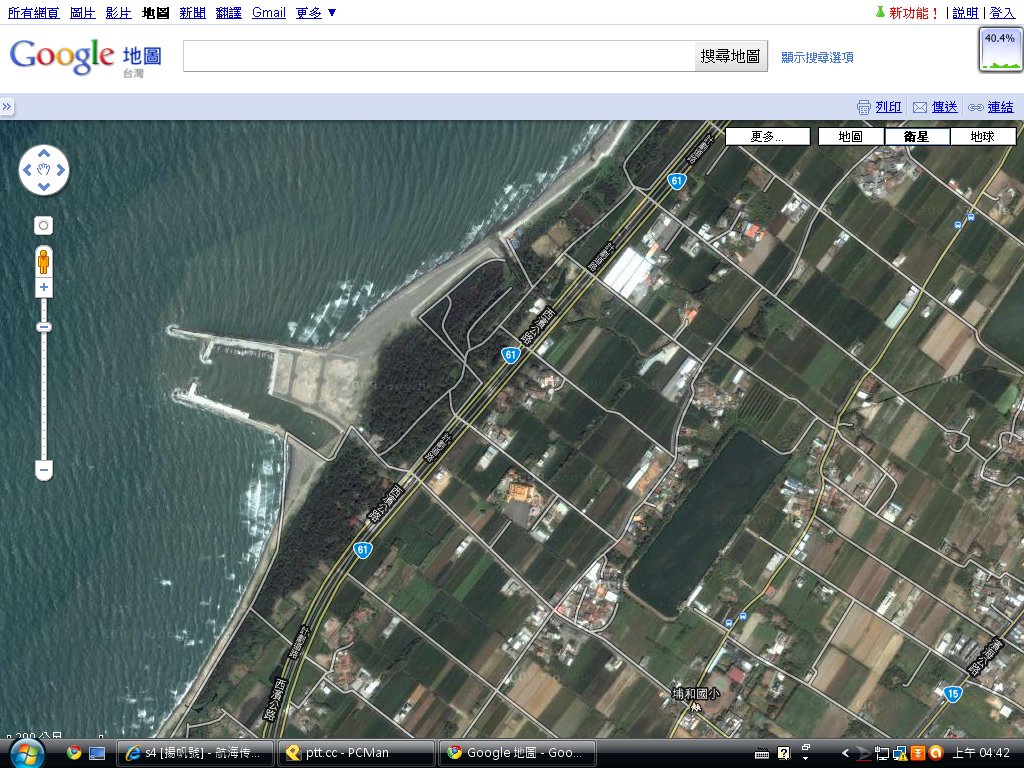This screenshot has height=768, width=1024.
Task: Click the printer icon next to 列印
Action: pyautogui.click(x=864, y=107)
